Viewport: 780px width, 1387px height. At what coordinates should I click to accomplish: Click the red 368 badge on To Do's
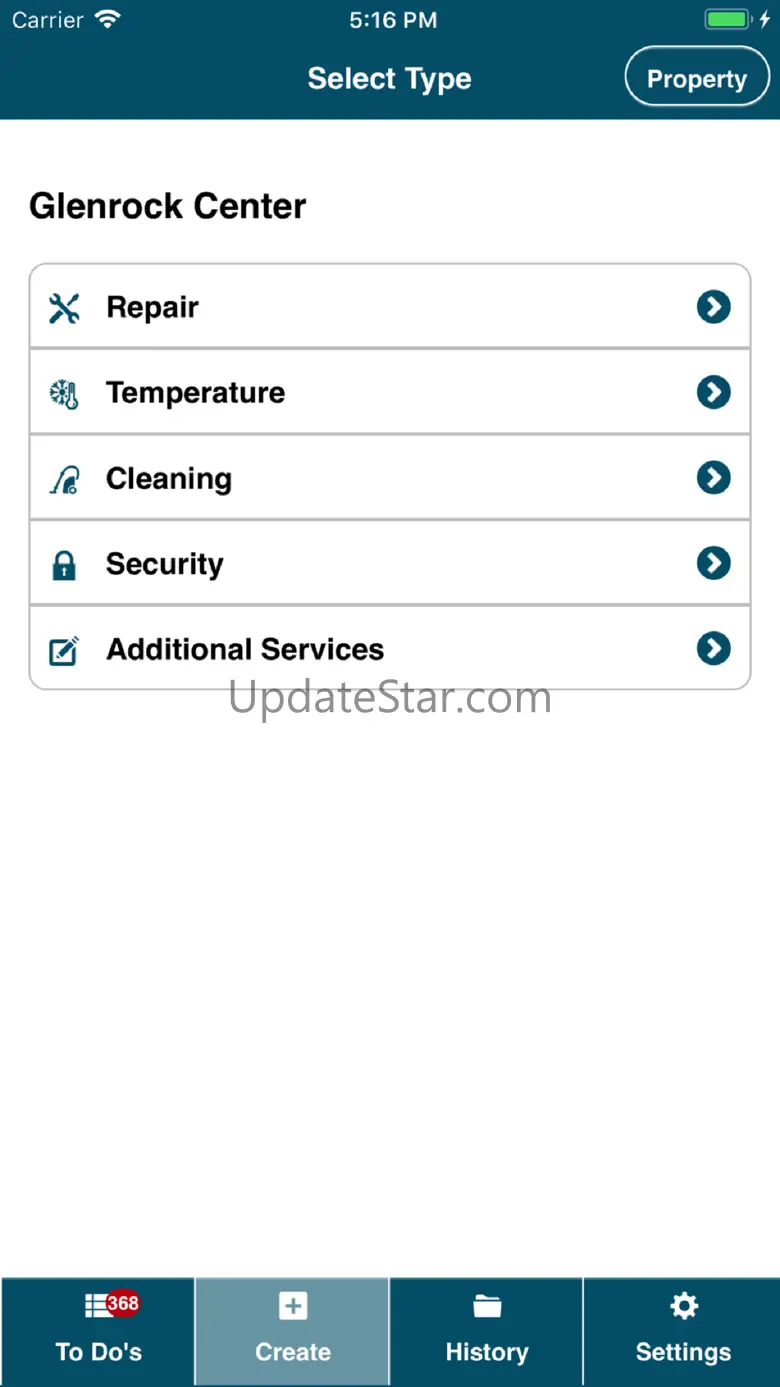[x=123, y=1303]
